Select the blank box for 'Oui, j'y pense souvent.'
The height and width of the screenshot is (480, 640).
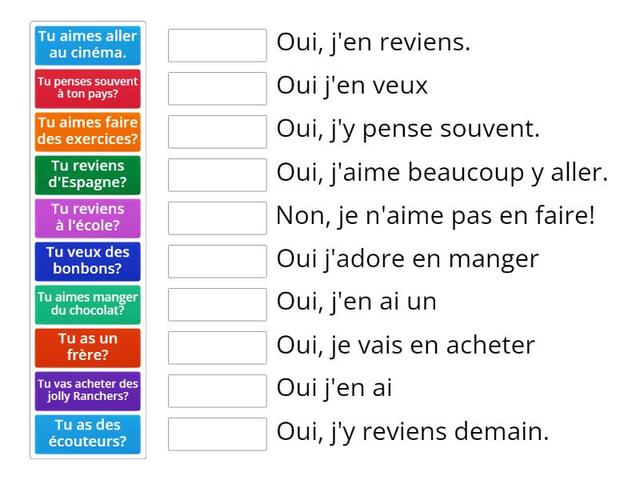point(217,131)
